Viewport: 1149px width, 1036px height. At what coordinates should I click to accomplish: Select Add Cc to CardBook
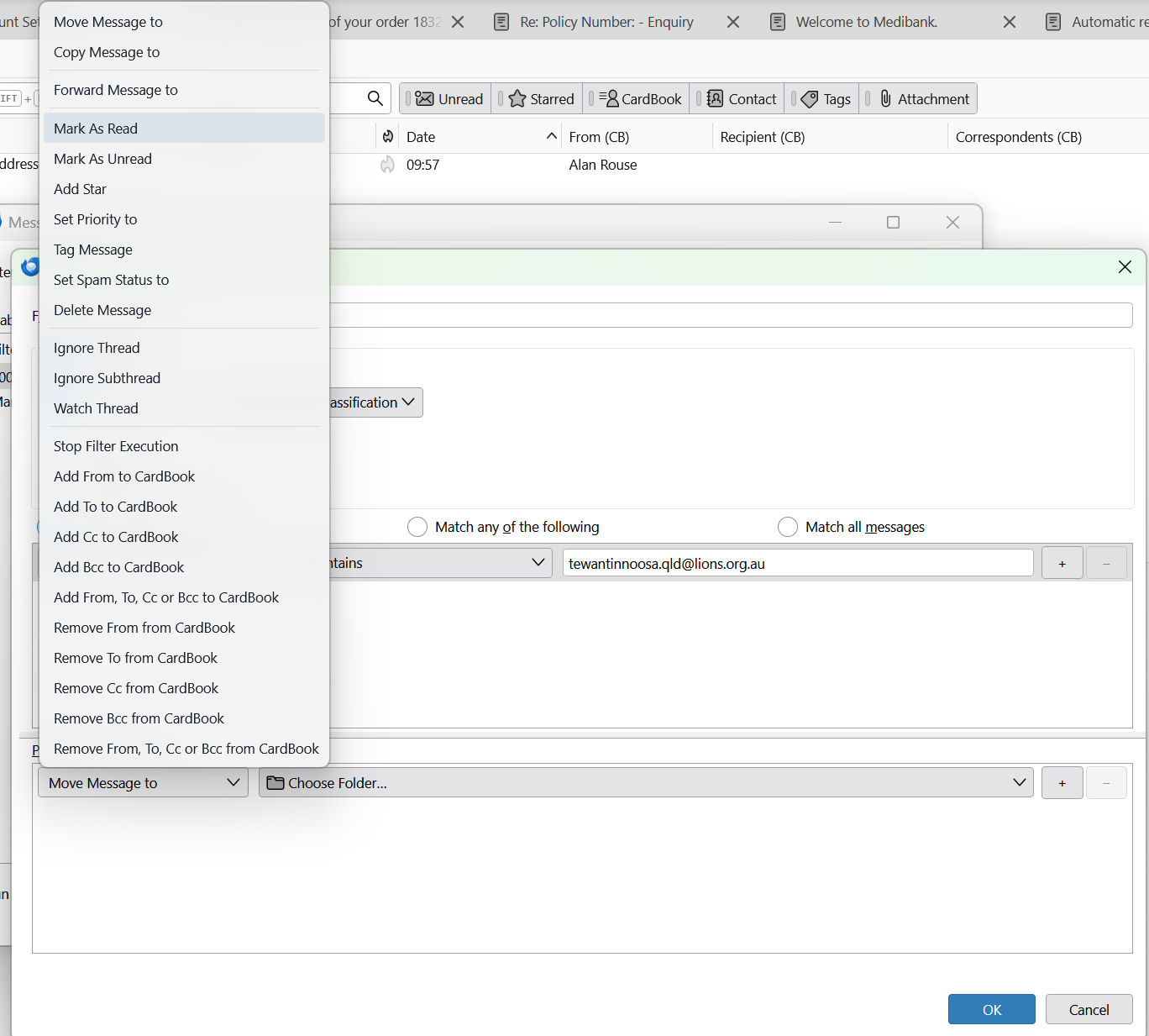tap(184, 537)
